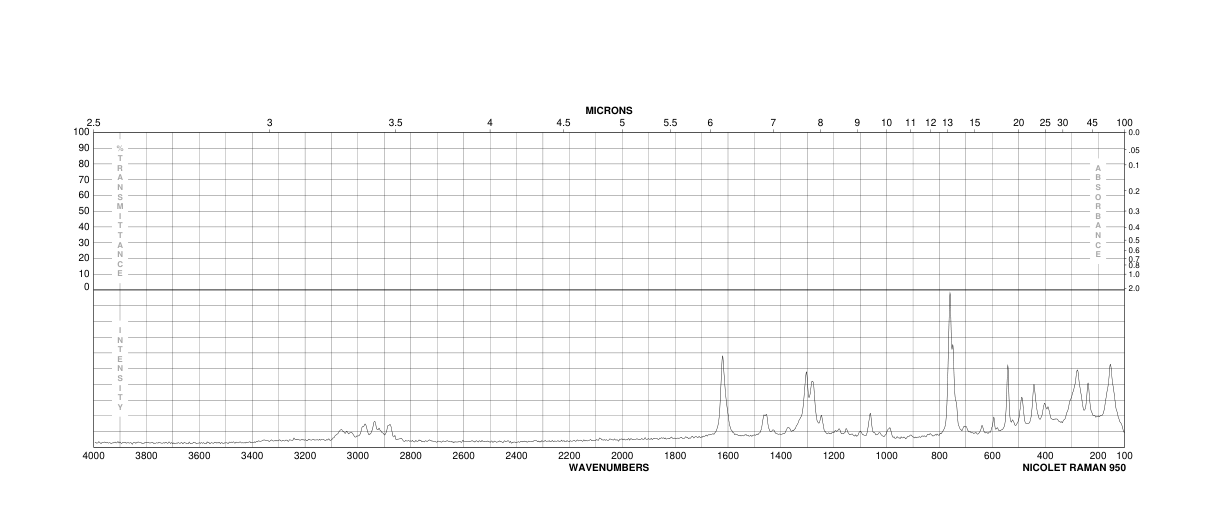
Task: Click the MICRONS axis title at top
Action: pyautogui.click(x=608, y=110)
